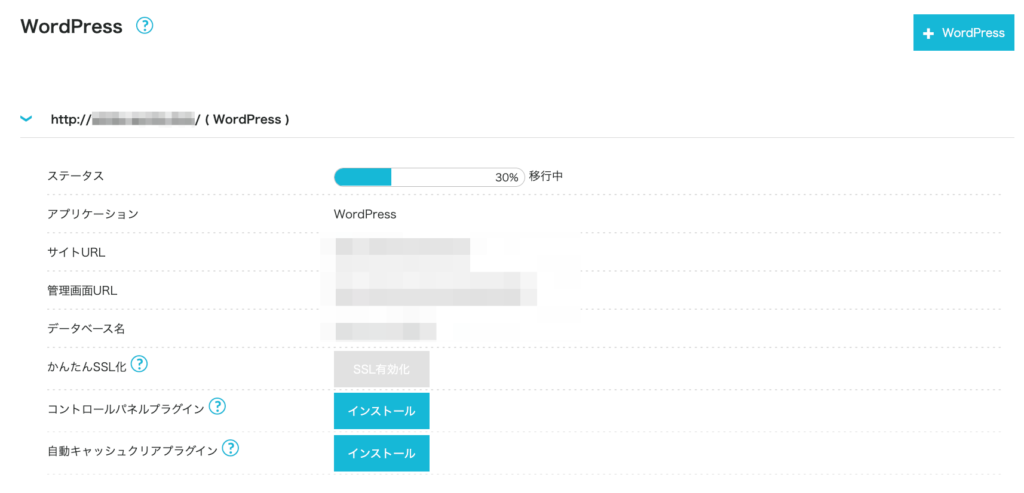The height and width of the screenshot is (493, 1024).
Task: Show help for コントロールパネルプラグイン
Action: pyautogui.click(x=217, y=407)
